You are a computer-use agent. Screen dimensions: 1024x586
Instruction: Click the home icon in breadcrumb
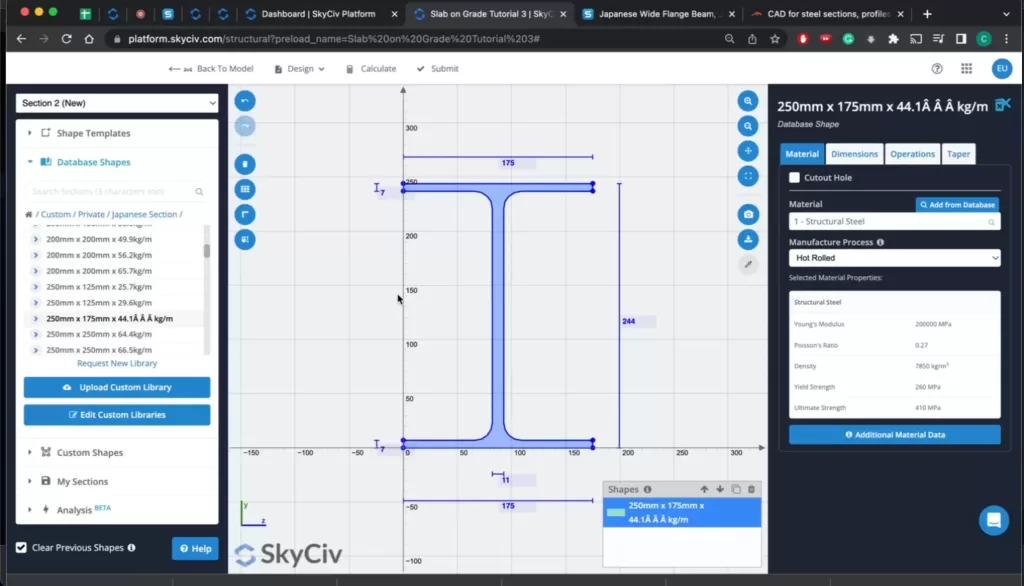[x=29, y=214]
